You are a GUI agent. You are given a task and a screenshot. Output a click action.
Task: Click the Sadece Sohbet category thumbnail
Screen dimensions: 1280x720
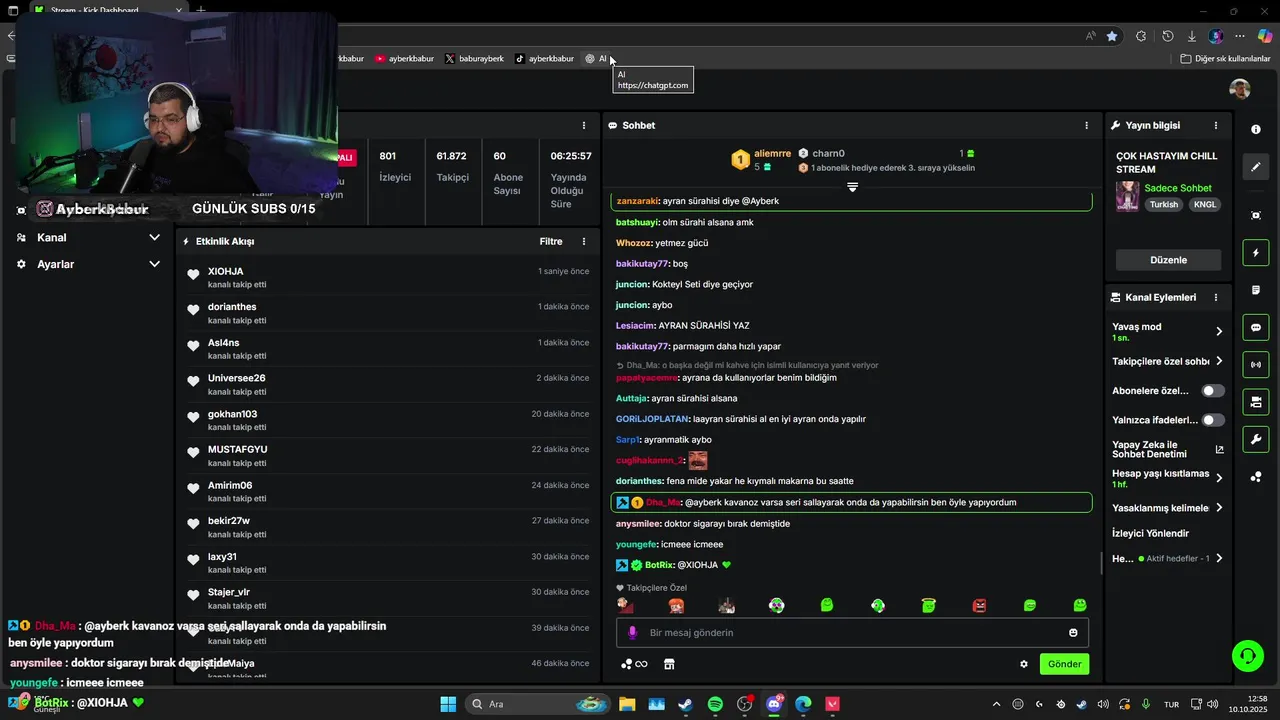[1127, 196]
